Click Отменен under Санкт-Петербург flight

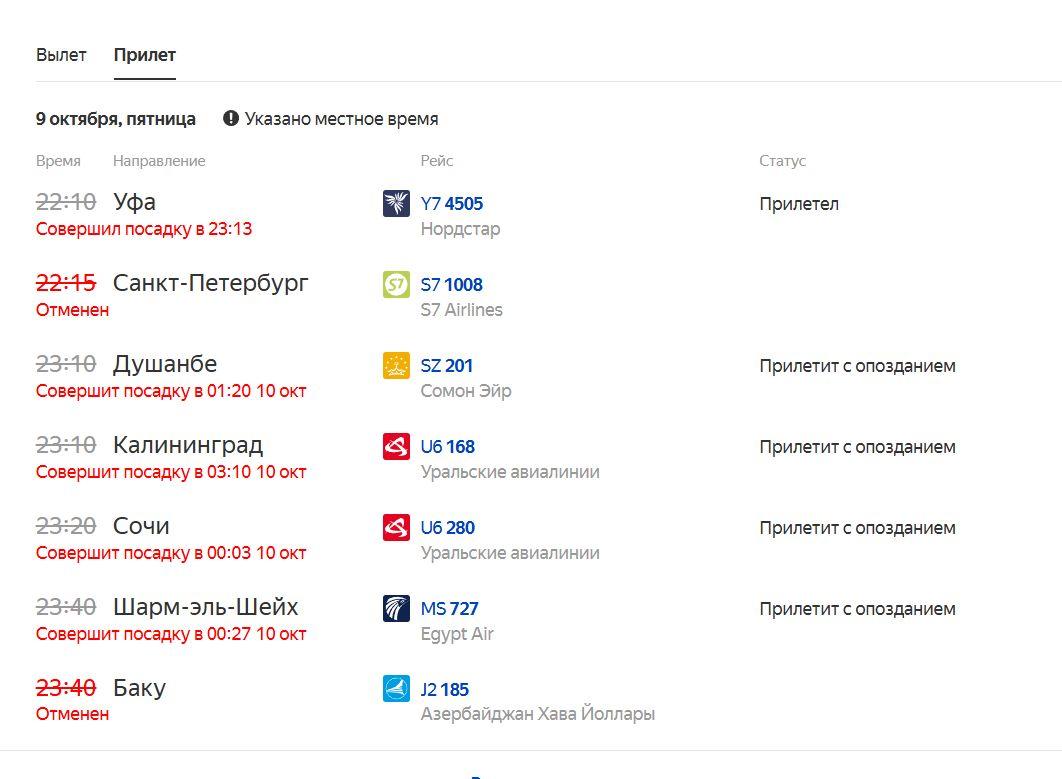tap(72, 310)
